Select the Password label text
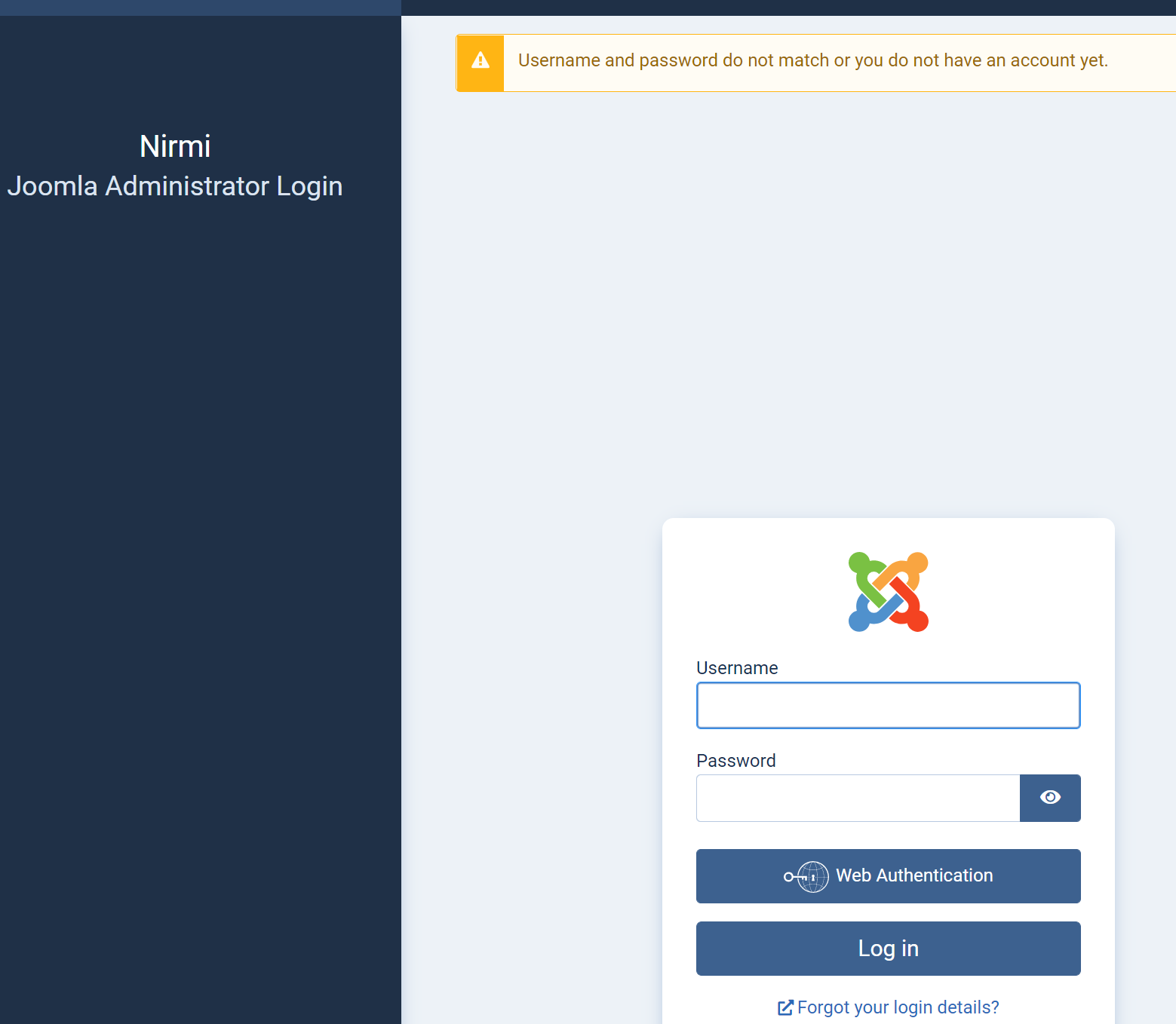The image size is (1176, 1024). tap(736, 761)
